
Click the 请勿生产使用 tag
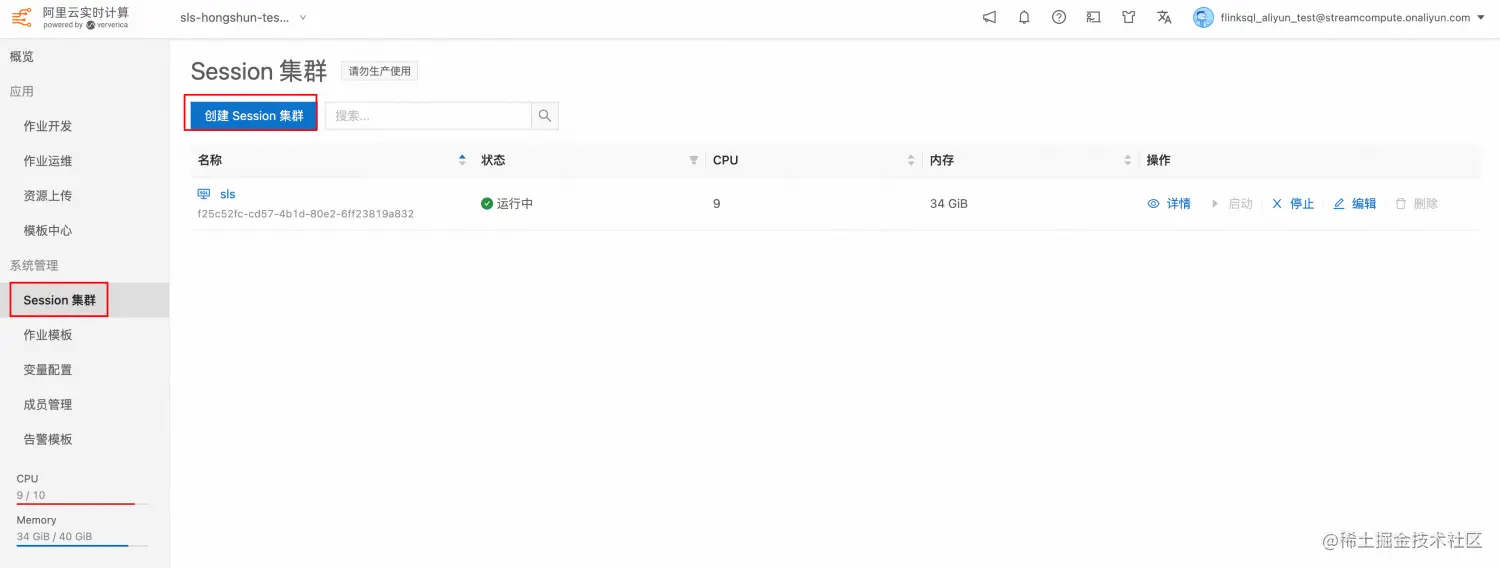point(379,71)
